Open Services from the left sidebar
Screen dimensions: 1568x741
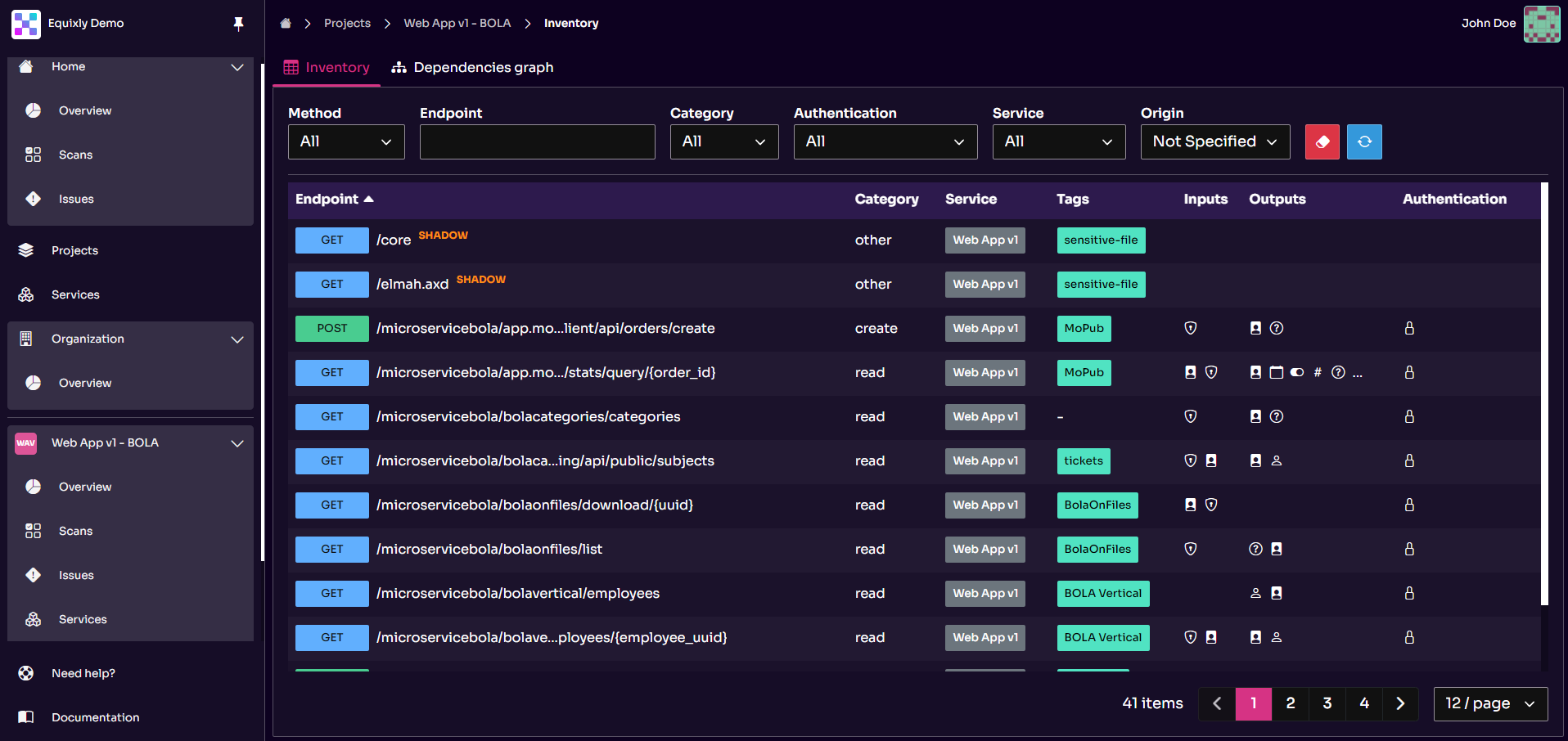tap(75, 294)
